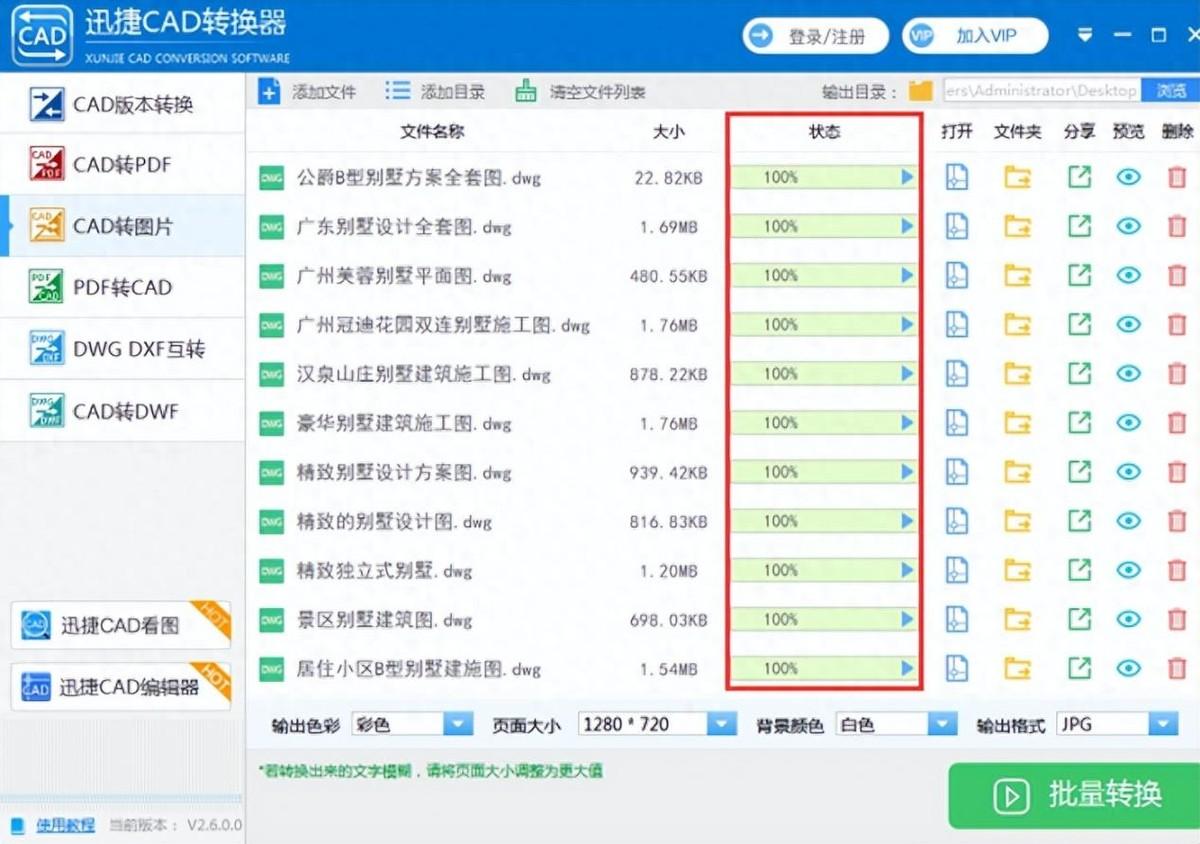1200x844 pixels.
Task: Switch to CAD转PDF tab
Action: 122,165
